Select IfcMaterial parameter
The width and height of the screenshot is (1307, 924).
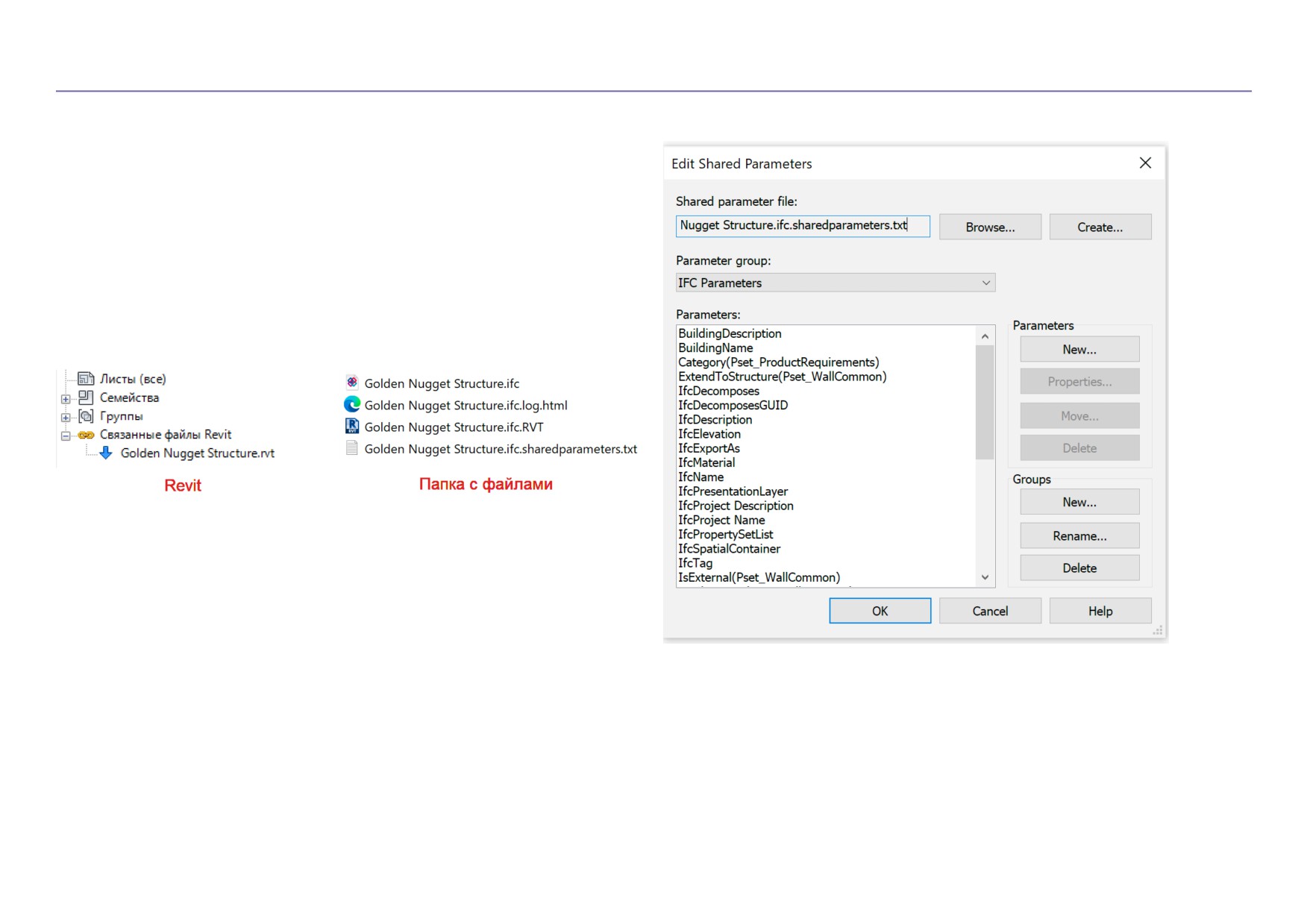[706, 462]
